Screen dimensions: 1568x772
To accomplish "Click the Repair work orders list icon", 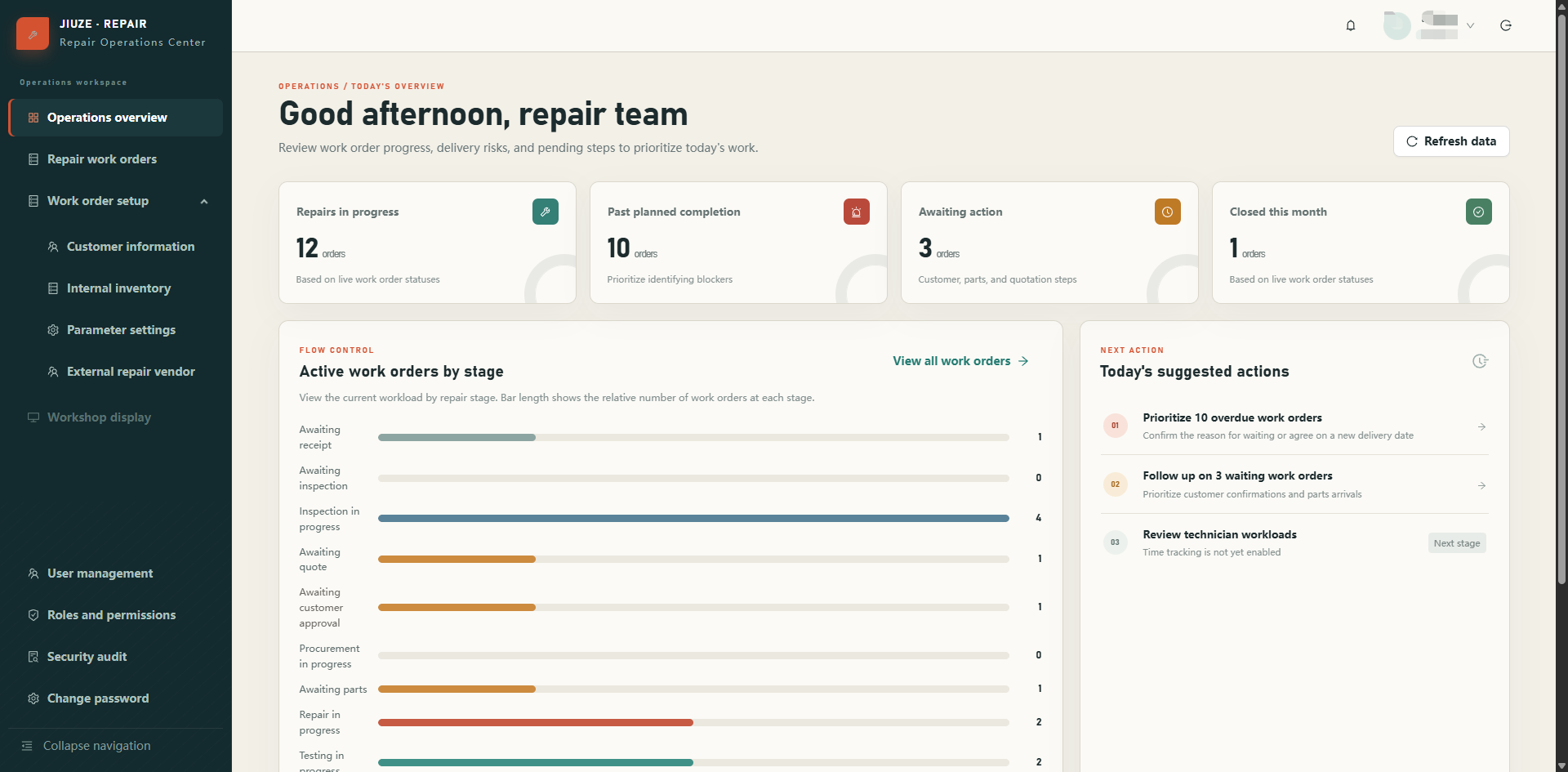I will (x=33, y=159).
